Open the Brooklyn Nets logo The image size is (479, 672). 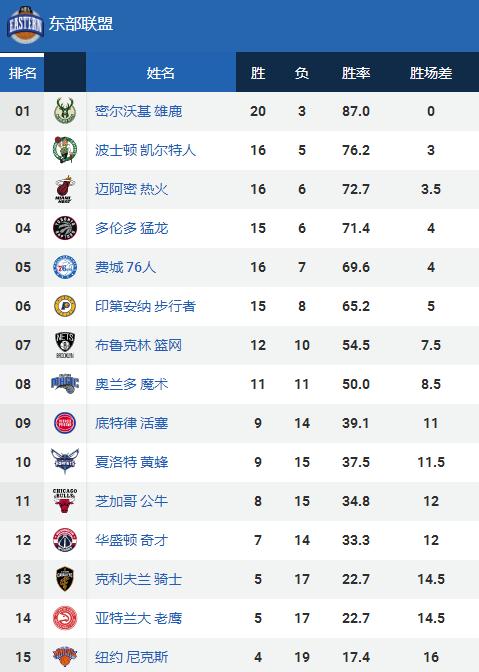click(65, 345)
